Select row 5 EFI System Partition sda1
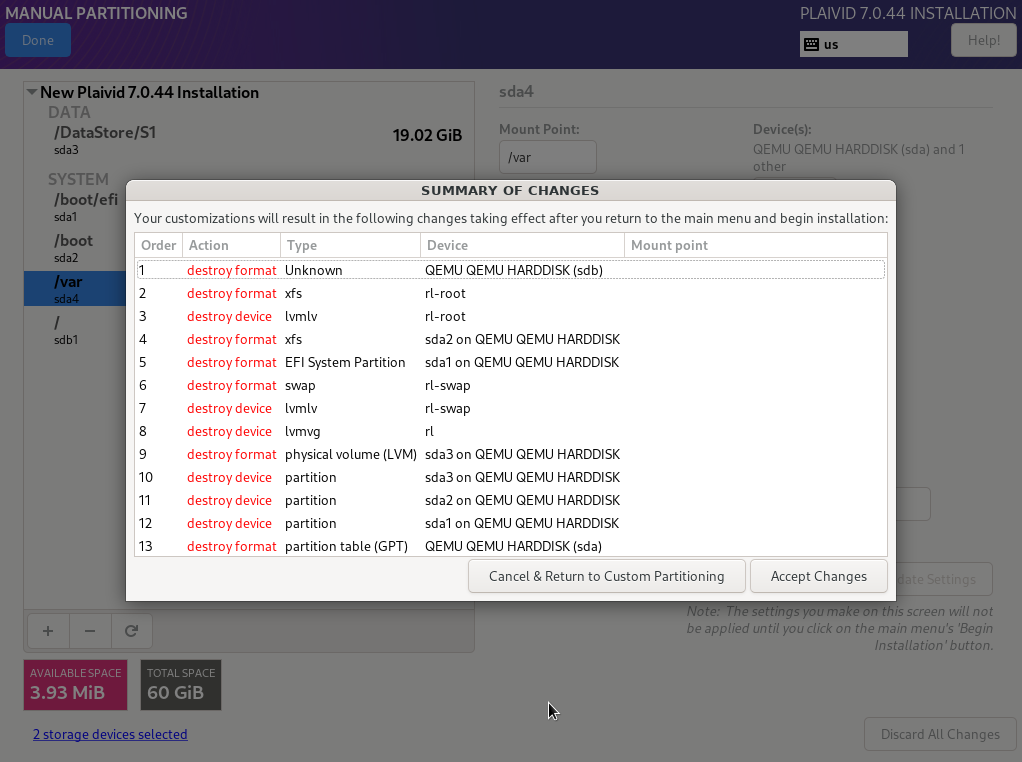Viewport: 1022px width, 762px height. (x=511, y=362)
